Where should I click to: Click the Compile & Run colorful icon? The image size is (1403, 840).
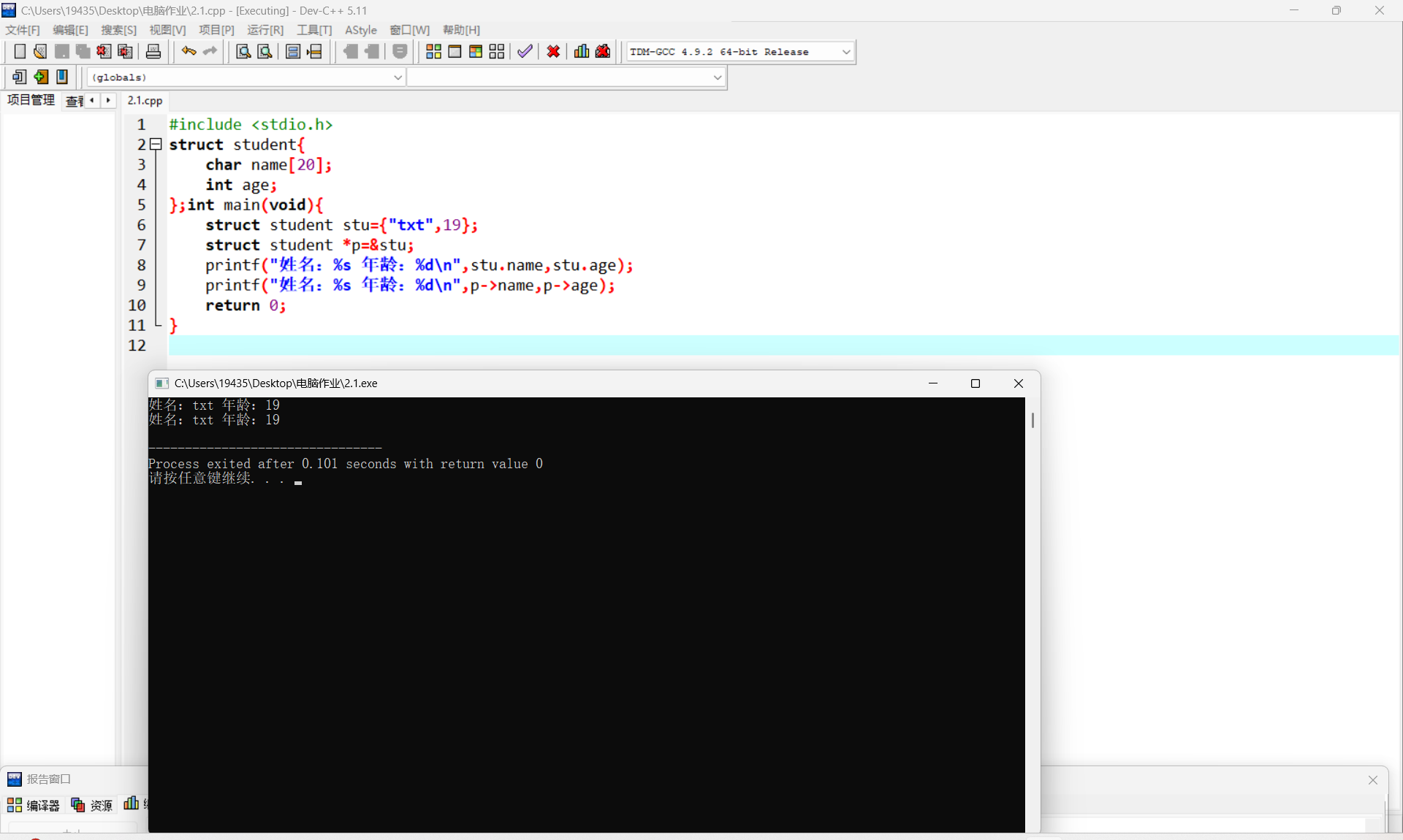point(476,52)
